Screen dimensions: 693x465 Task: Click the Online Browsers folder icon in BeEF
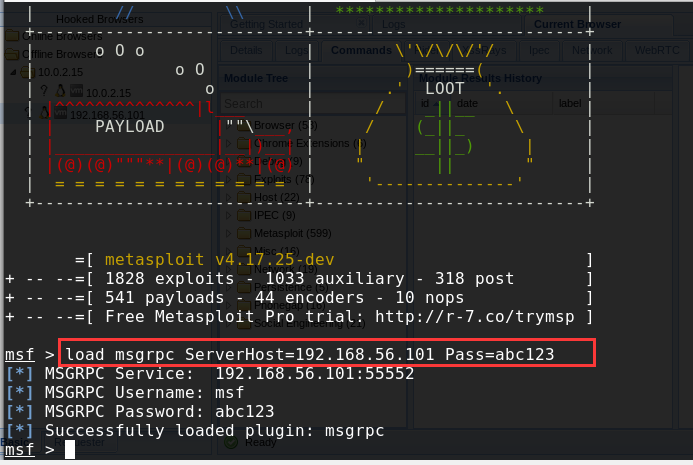tap(12, 36)
